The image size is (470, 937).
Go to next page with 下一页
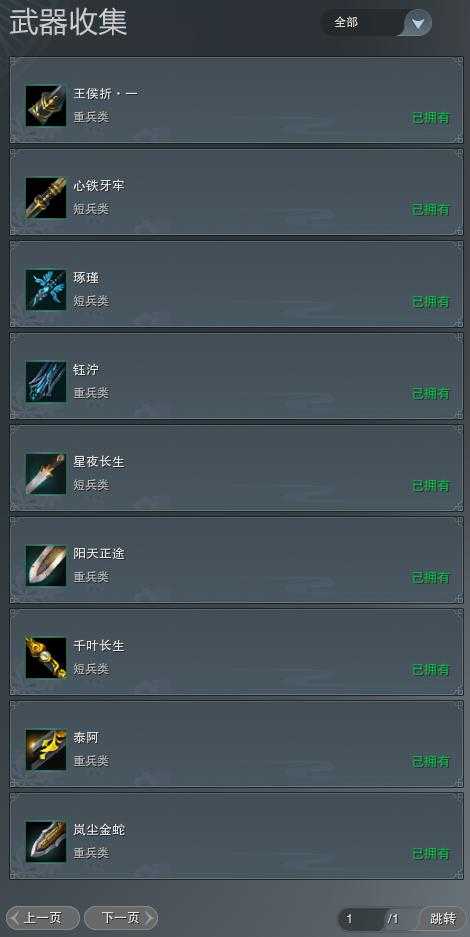pyautogui.click(x=121, y=918)
